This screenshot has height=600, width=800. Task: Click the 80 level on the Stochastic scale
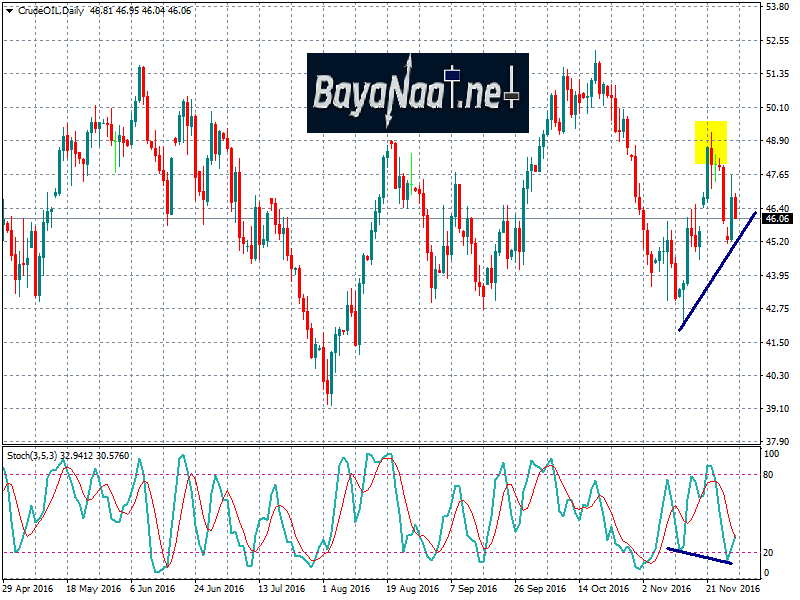pos(770,474)
